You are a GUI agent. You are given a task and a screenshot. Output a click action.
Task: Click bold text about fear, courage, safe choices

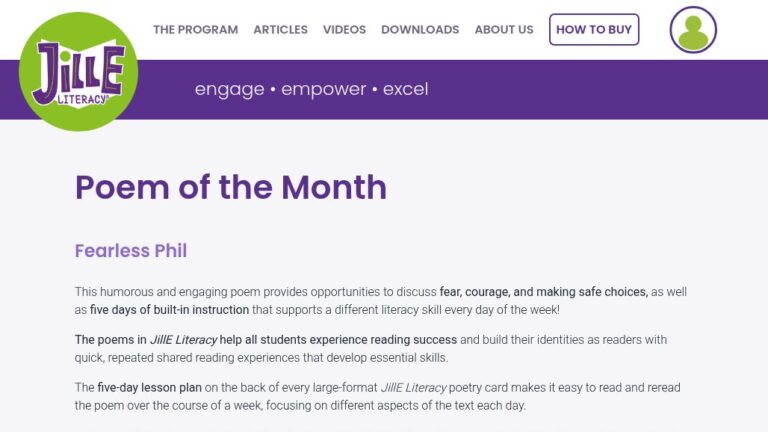[544, 292]
